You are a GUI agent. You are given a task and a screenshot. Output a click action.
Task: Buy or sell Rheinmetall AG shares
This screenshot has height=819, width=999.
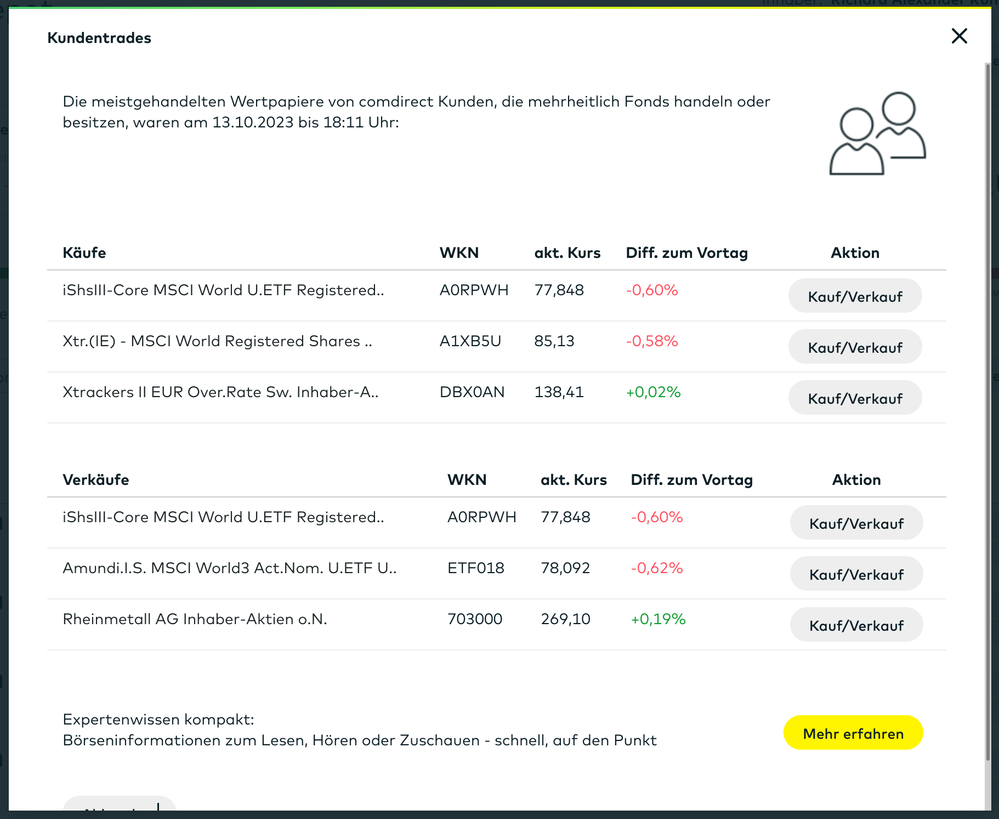point(855,625)
